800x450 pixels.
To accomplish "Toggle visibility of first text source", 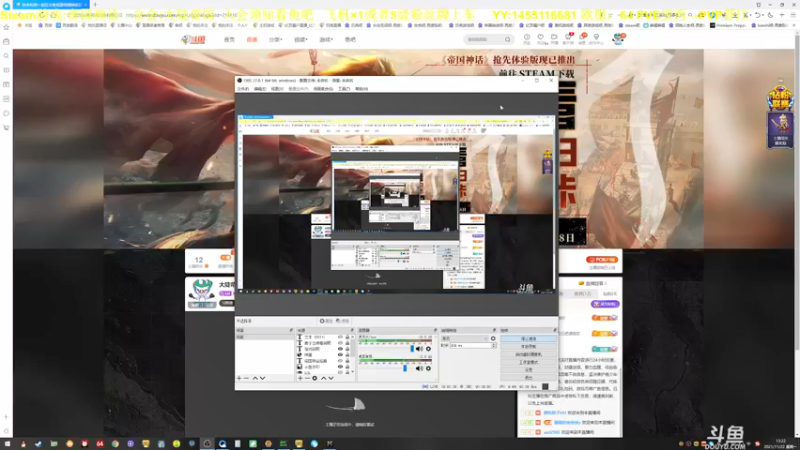I will 340,337.
